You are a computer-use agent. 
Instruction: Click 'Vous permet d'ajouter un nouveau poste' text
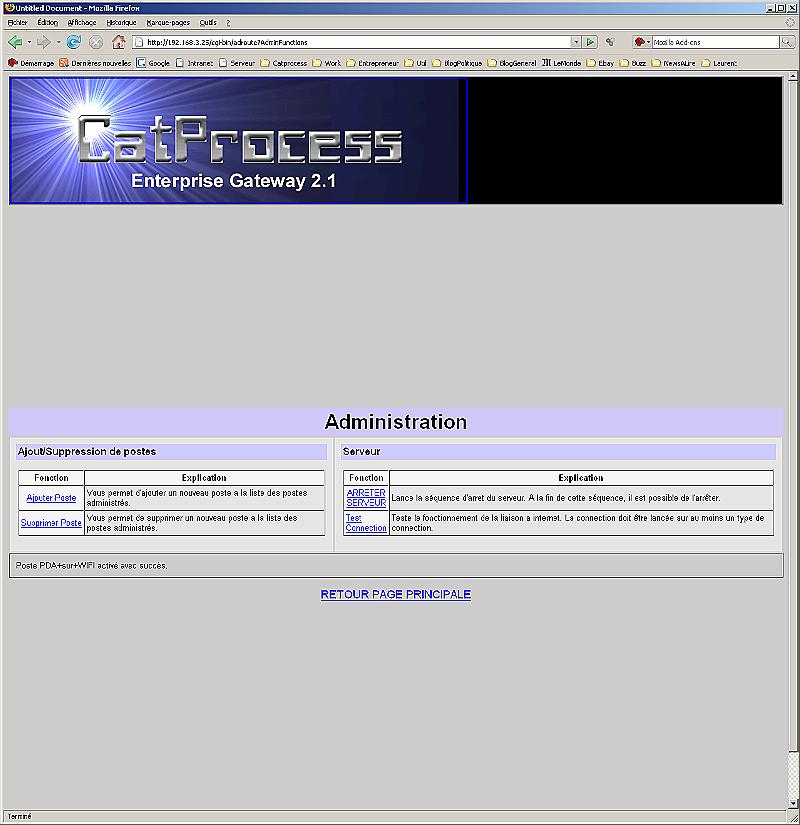click(197, 498)
